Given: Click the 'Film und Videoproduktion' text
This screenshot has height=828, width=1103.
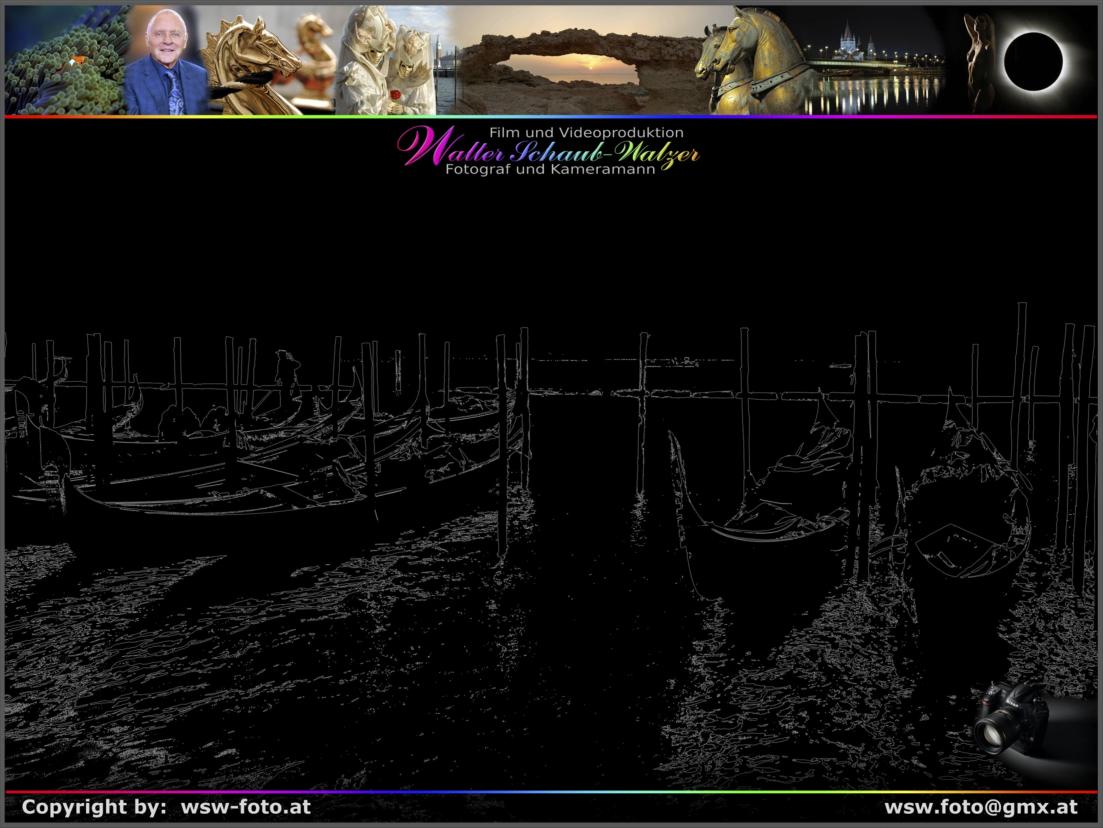Looking at the screenshot, I should tap(586, 132).
